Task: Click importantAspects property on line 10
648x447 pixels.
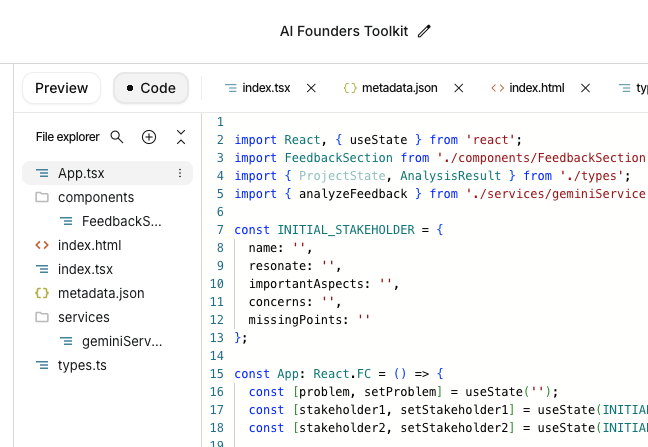Action: click(306, 284)
